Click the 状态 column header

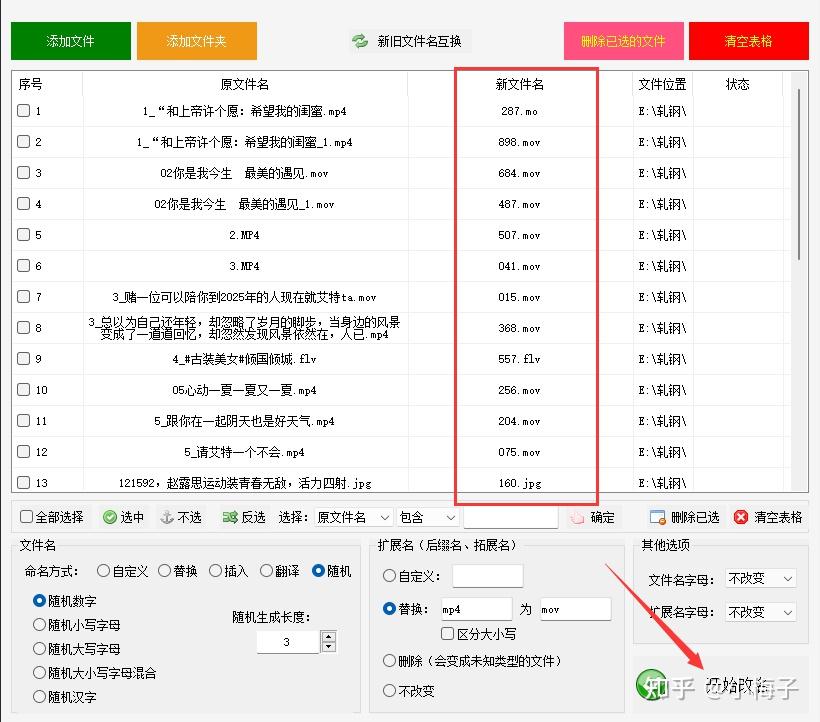[x=737, y=84]
